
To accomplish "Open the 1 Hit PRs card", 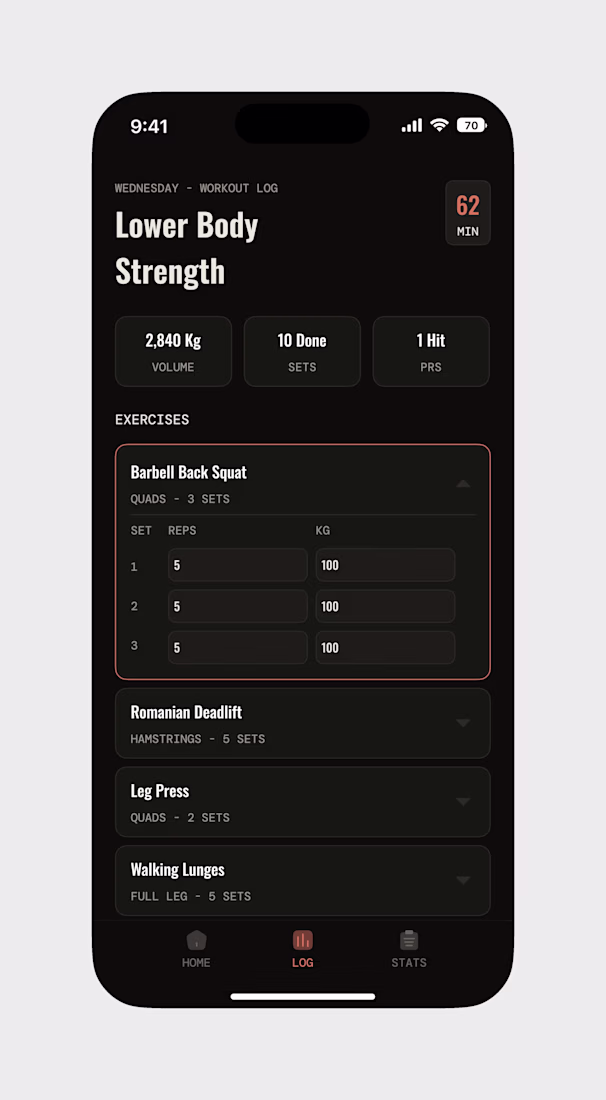I will pos(431,351).
